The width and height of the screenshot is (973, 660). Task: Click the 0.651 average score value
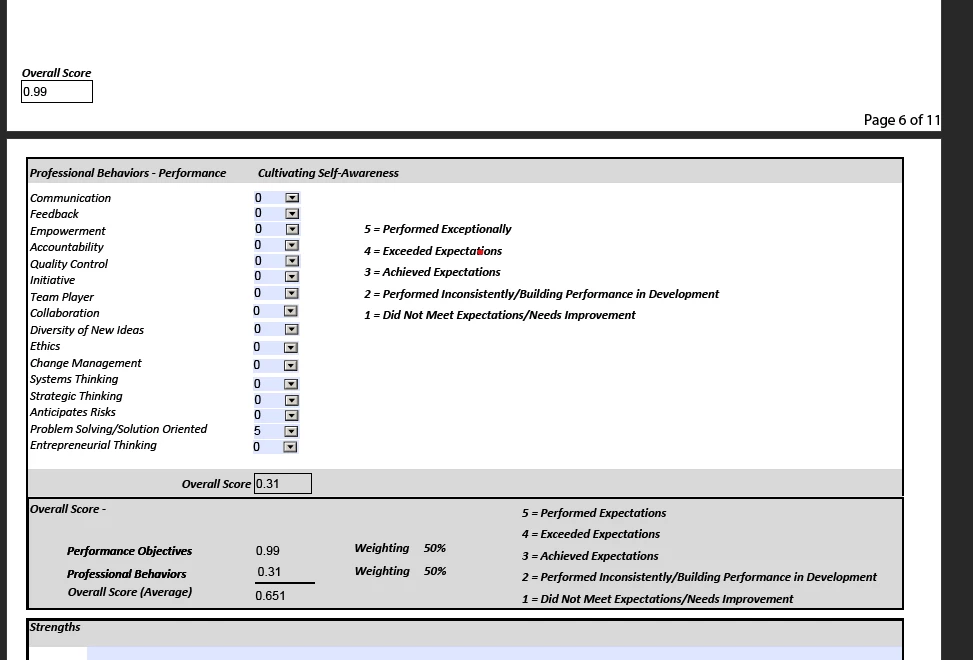click(270, 595)
